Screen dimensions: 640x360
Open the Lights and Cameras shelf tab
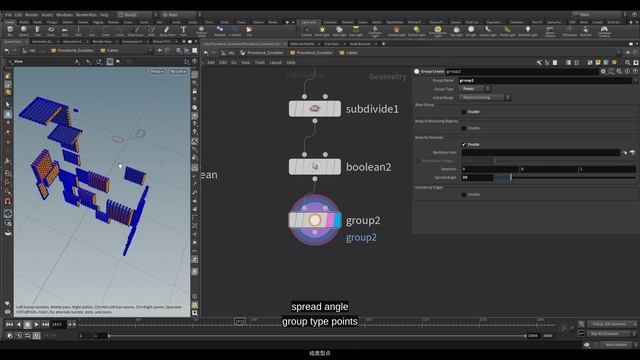[x=309, y=22]
